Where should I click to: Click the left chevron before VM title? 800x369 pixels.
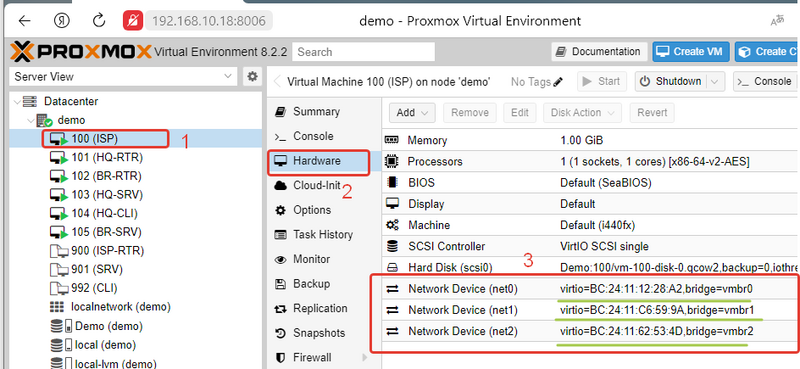pos(278,82)
